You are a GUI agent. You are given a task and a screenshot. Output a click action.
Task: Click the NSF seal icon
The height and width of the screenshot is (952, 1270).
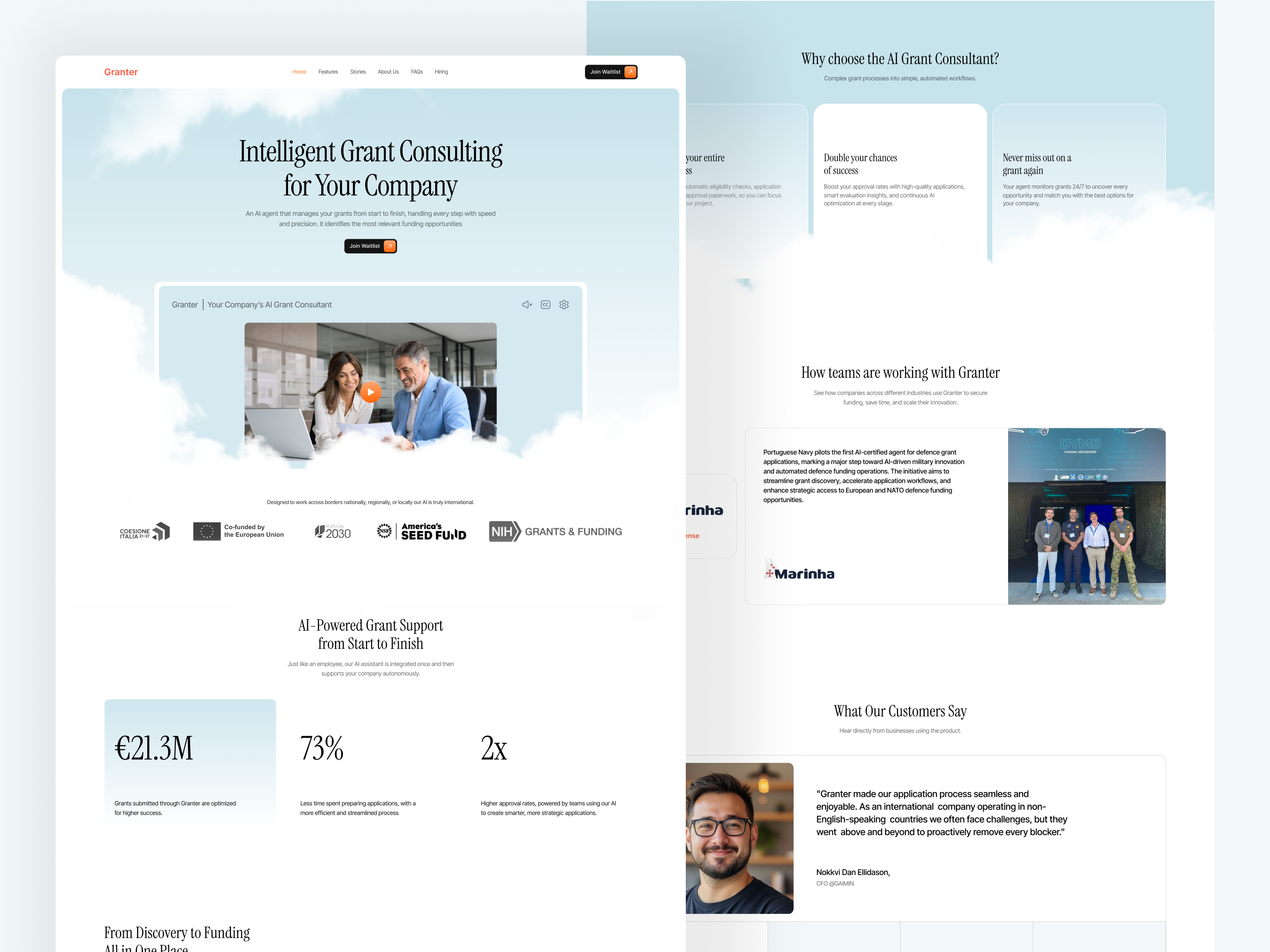pos(384,532)
